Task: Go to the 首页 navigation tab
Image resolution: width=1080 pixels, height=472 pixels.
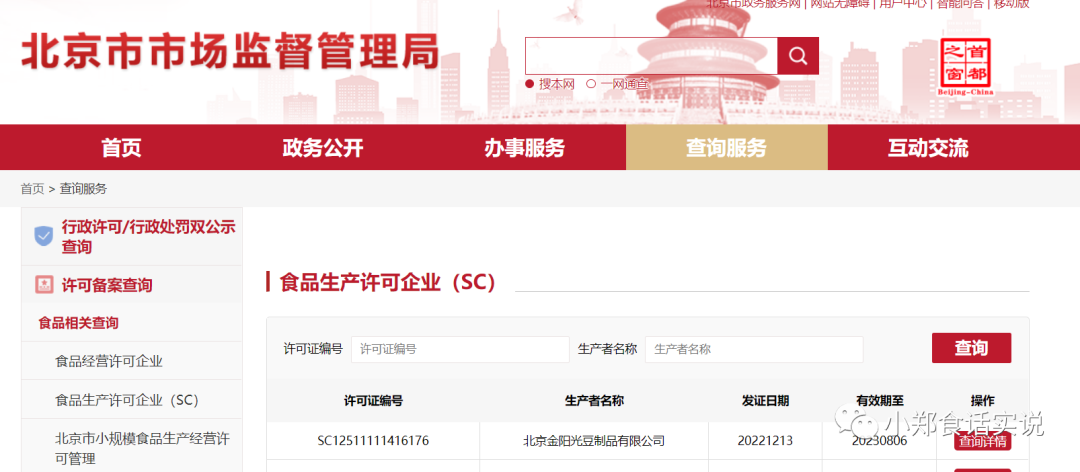Action: click(x=121, y=147)
